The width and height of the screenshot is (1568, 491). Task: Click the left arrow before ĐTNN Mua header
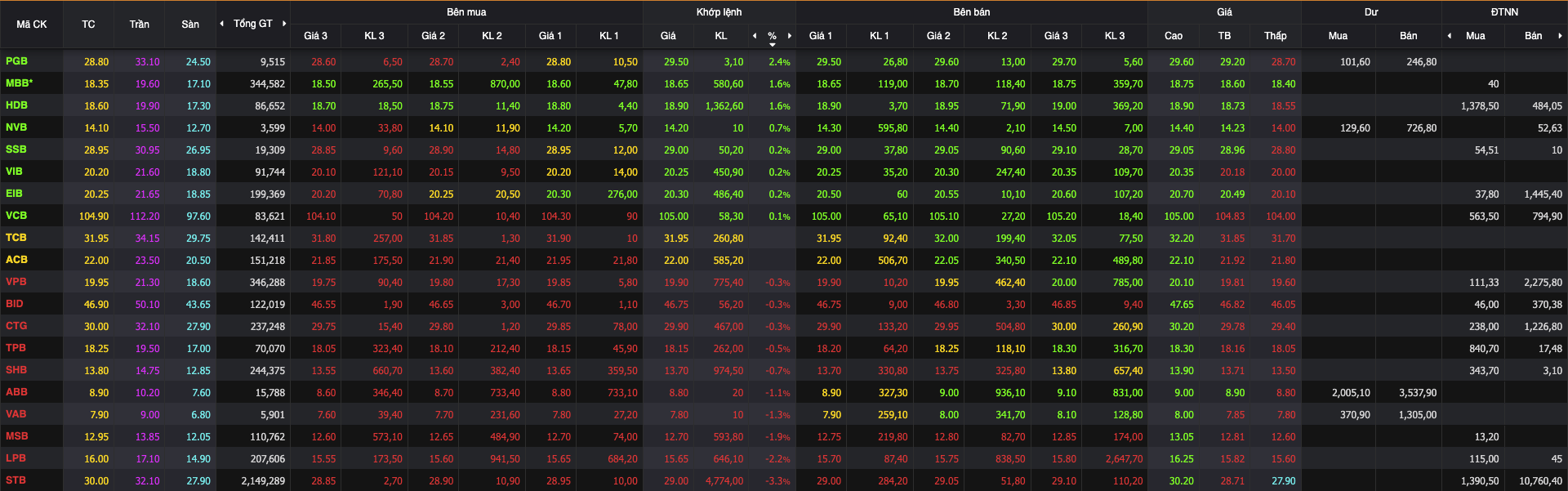(x=1450, y=36)
